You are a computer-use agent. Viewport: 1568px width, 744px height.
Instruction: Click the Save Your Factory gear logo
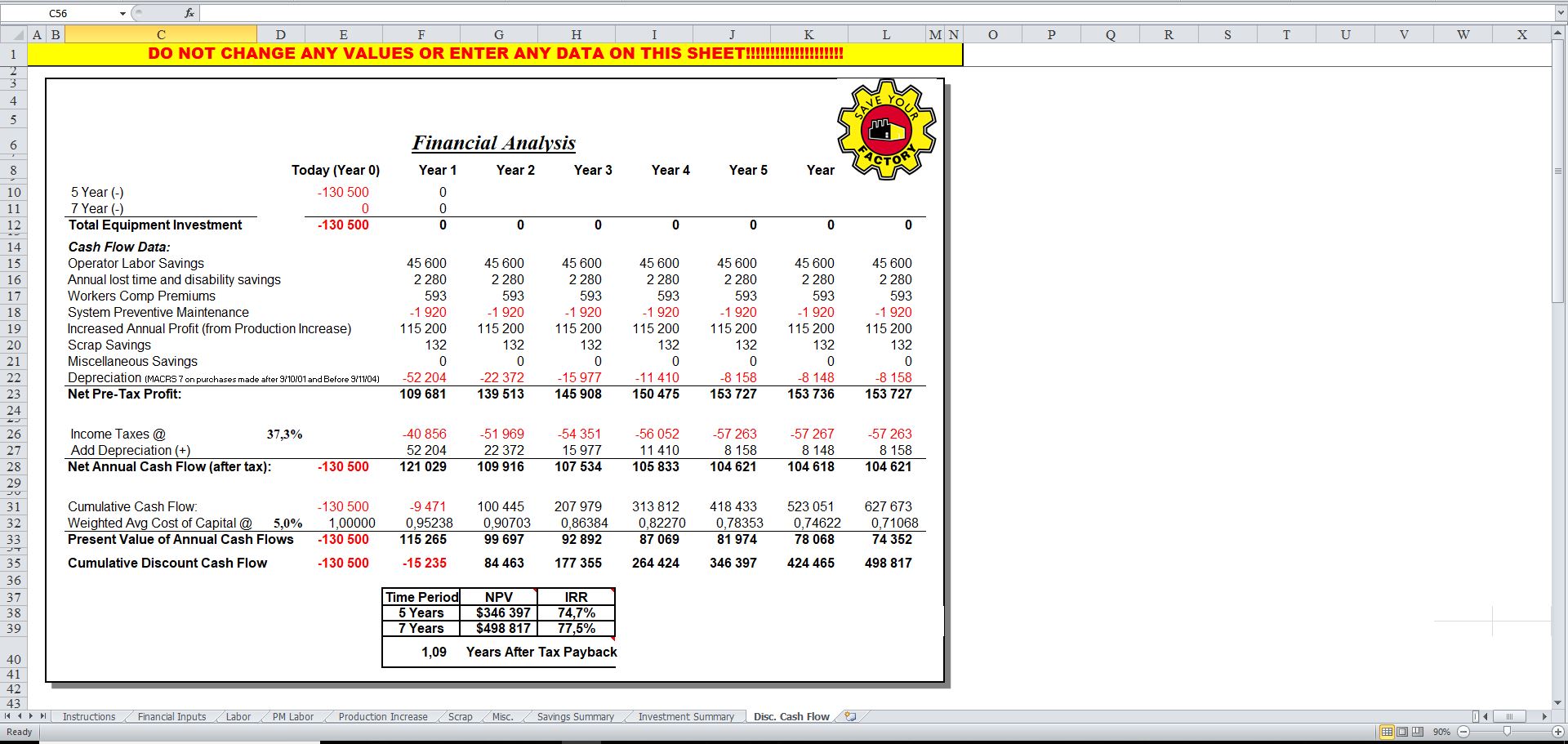887,129
